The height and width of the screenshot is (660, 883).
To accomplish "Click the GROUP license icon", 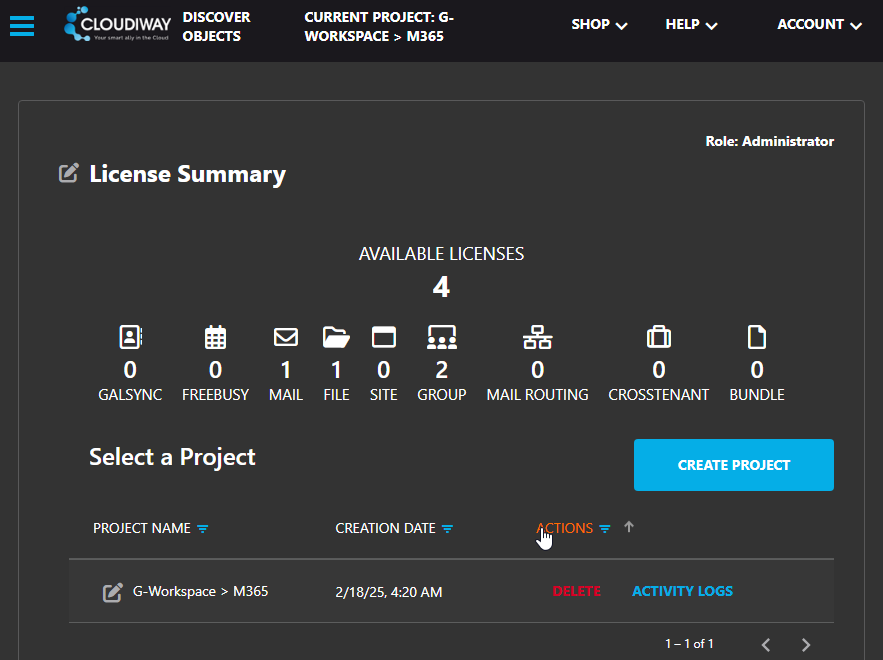I will tap(441, 337).
